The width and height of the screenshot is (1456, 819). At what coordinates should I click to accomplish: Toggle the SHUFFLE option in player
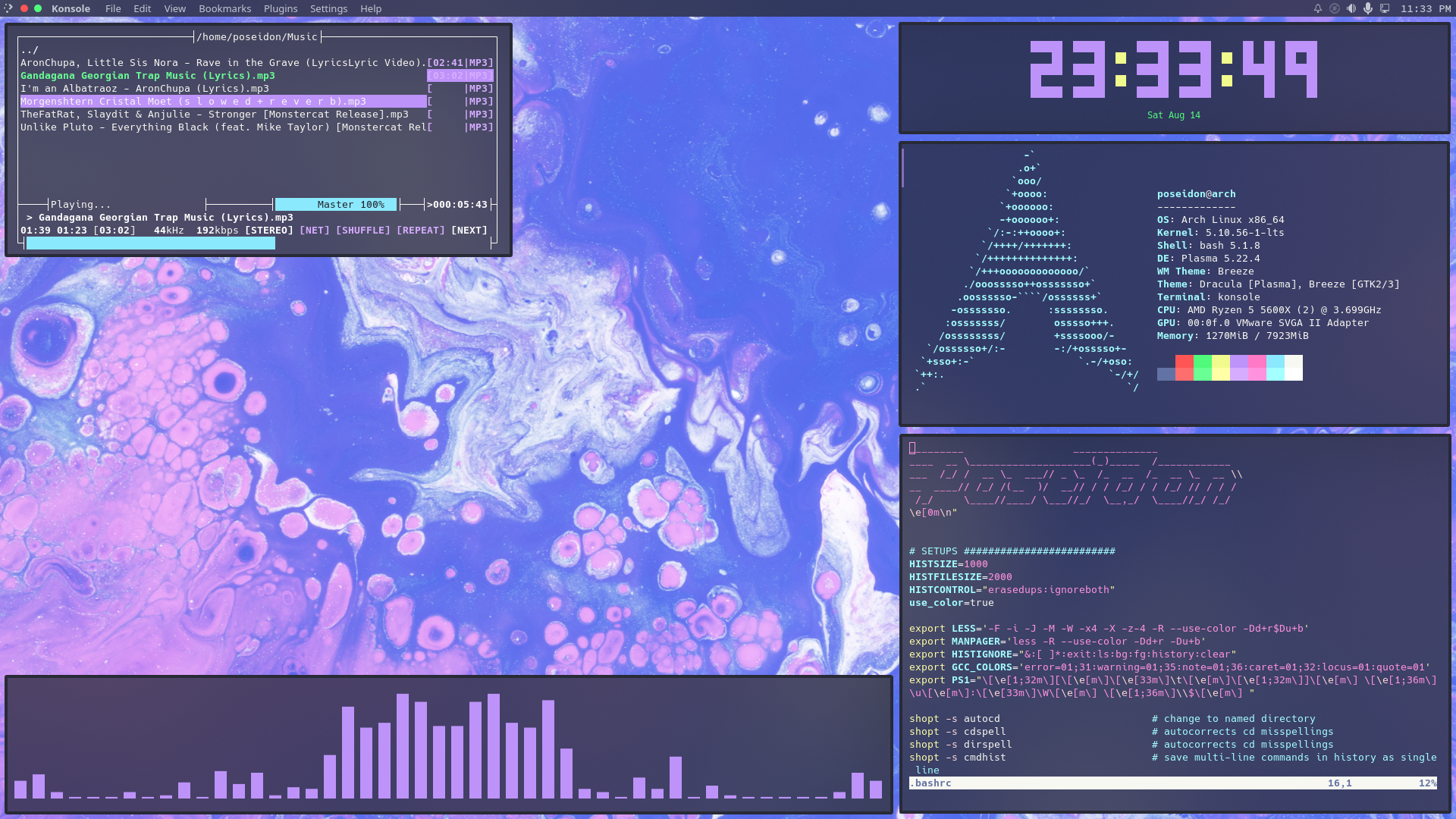tap(362, 230)
